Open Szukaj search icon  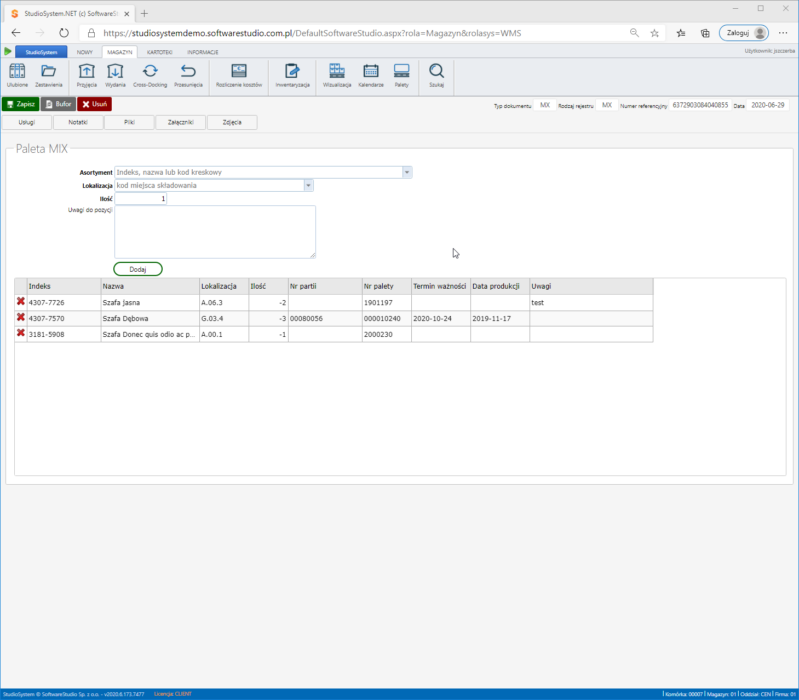pyautogui.click(x=437, y=75)
